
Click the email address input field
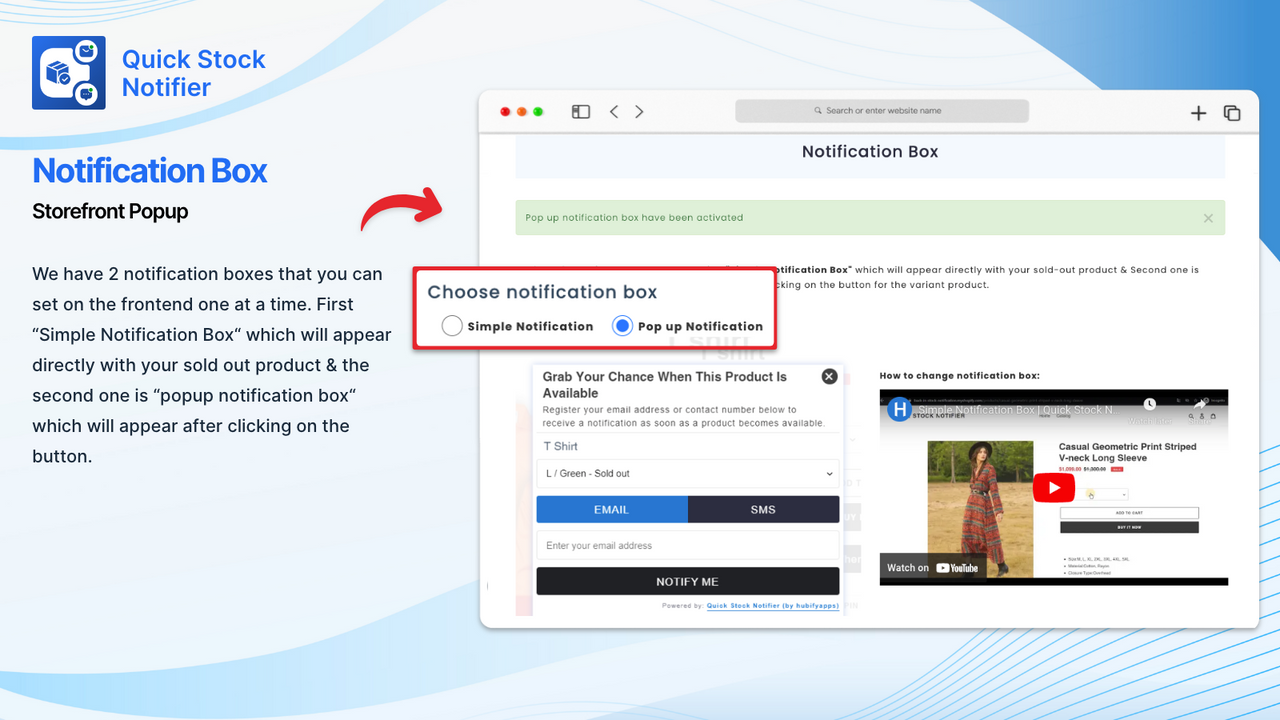(x=687, y=545)
